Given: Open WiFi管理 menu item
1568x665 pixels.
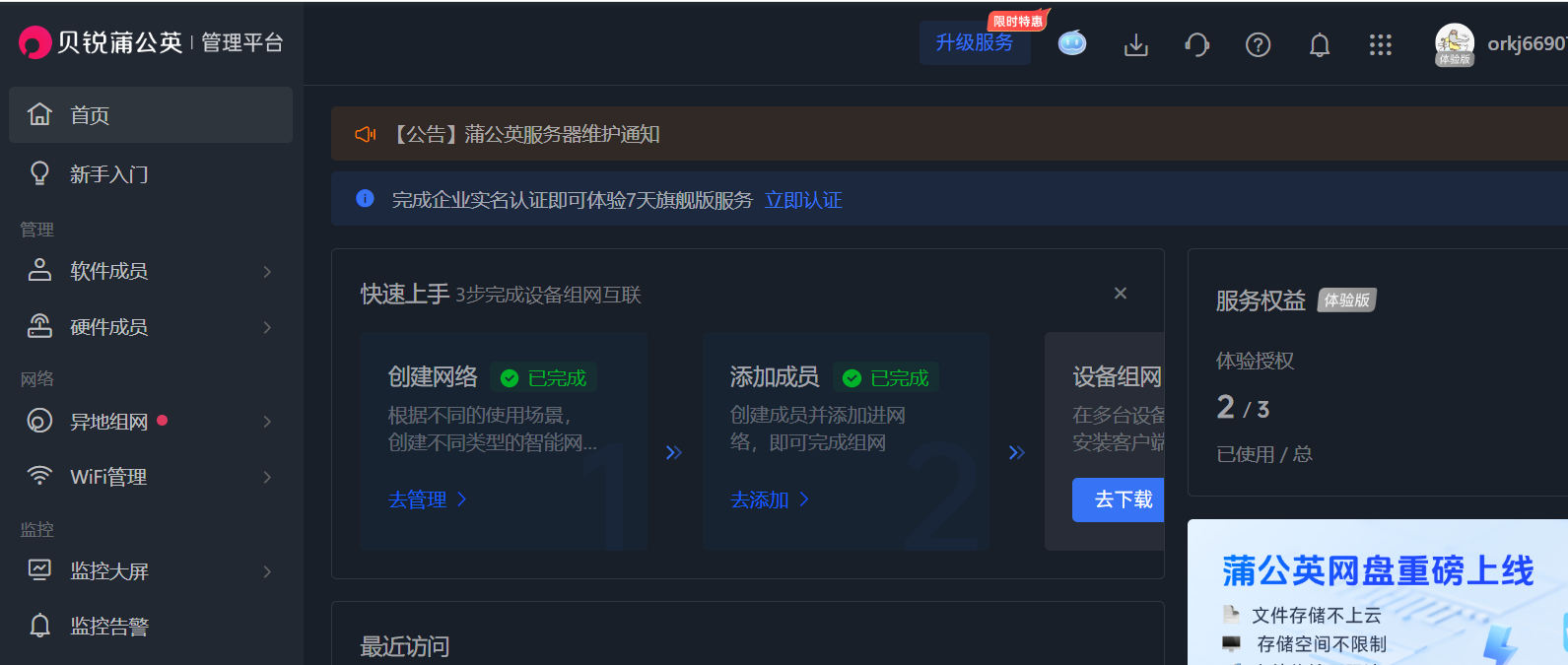Looking at the screenshot, I should click(x=151, y=476).
